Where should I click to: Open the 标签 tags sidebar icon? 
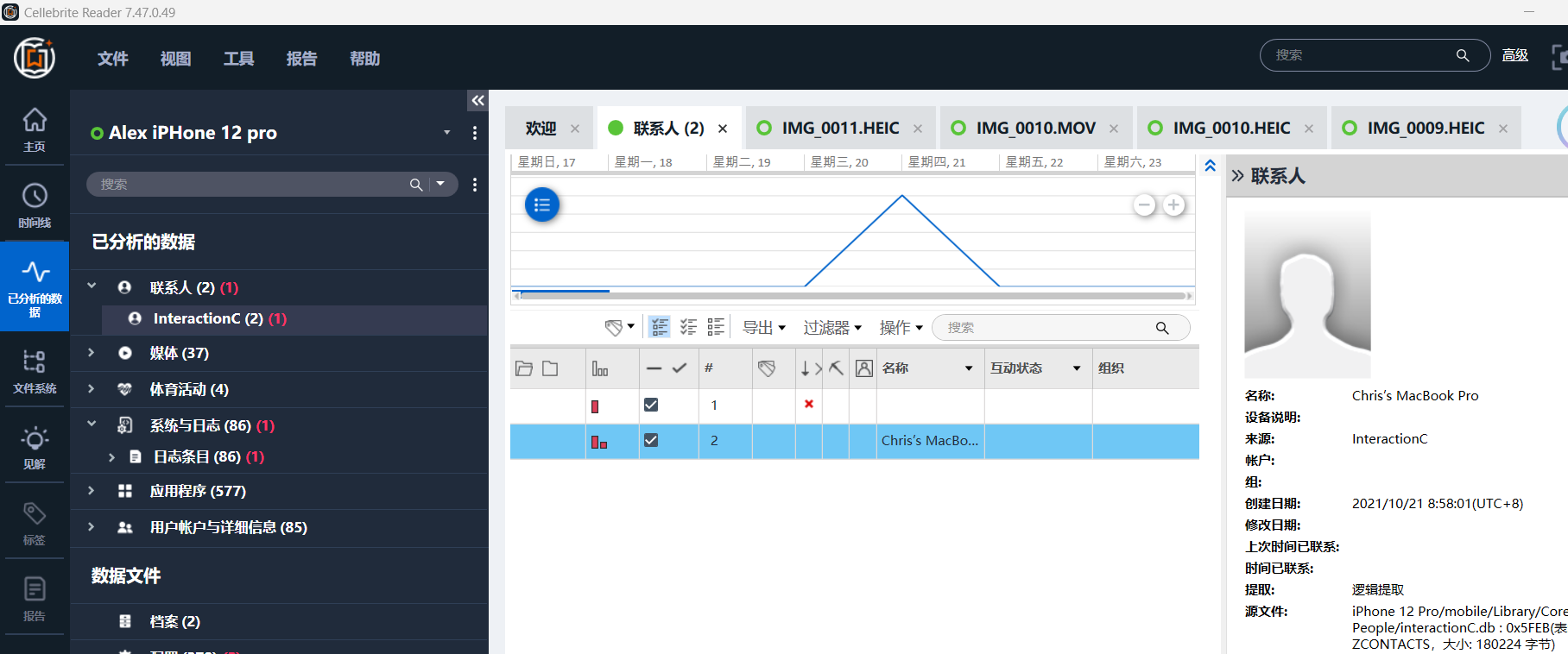click(x=35, y=523)
